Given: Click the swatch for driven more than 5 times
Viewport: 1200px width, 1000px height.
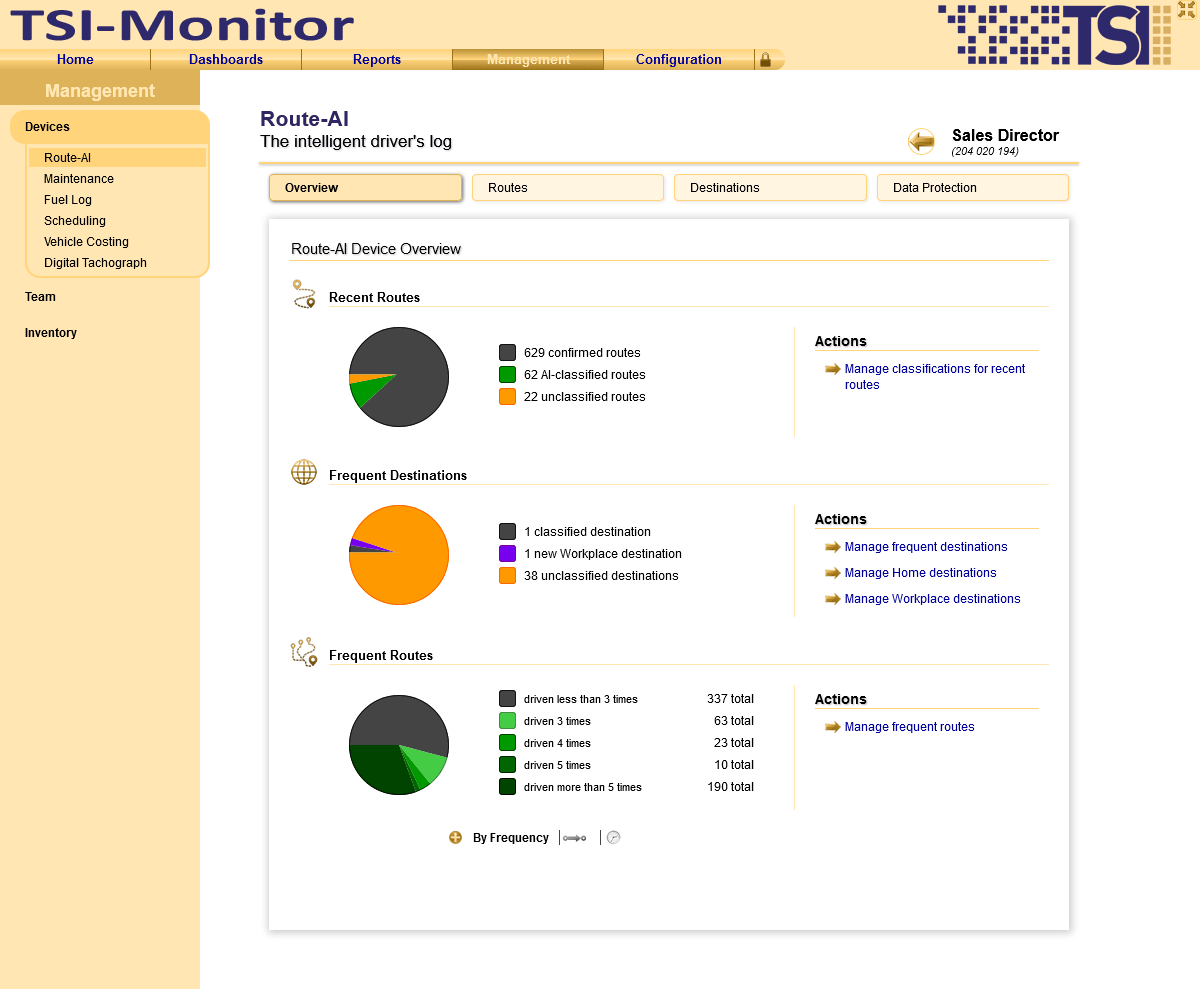Looking at the screenshot, I should tap(507, 787).
